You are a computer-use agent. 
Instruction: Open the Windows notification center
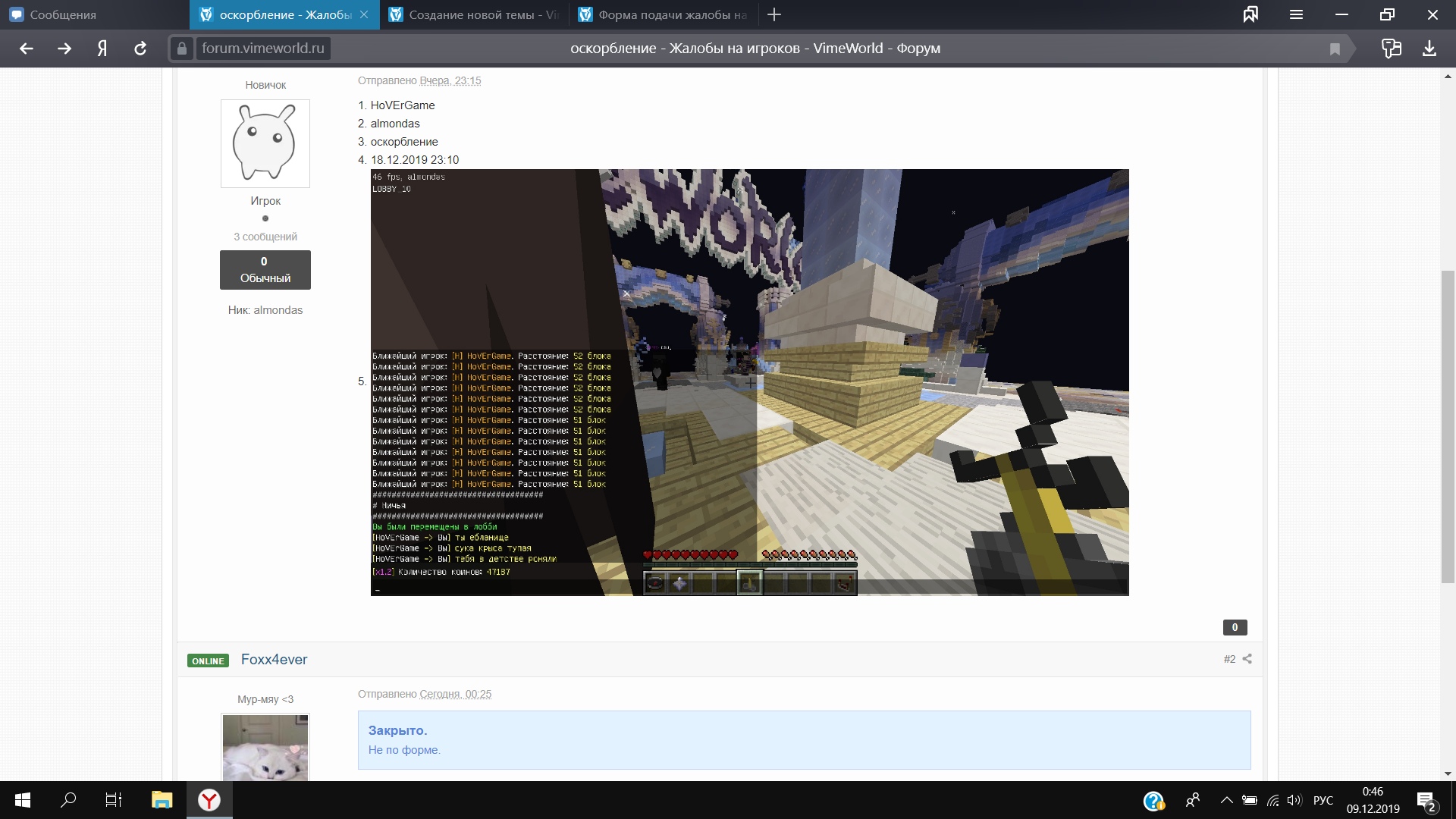[1426, 801]
